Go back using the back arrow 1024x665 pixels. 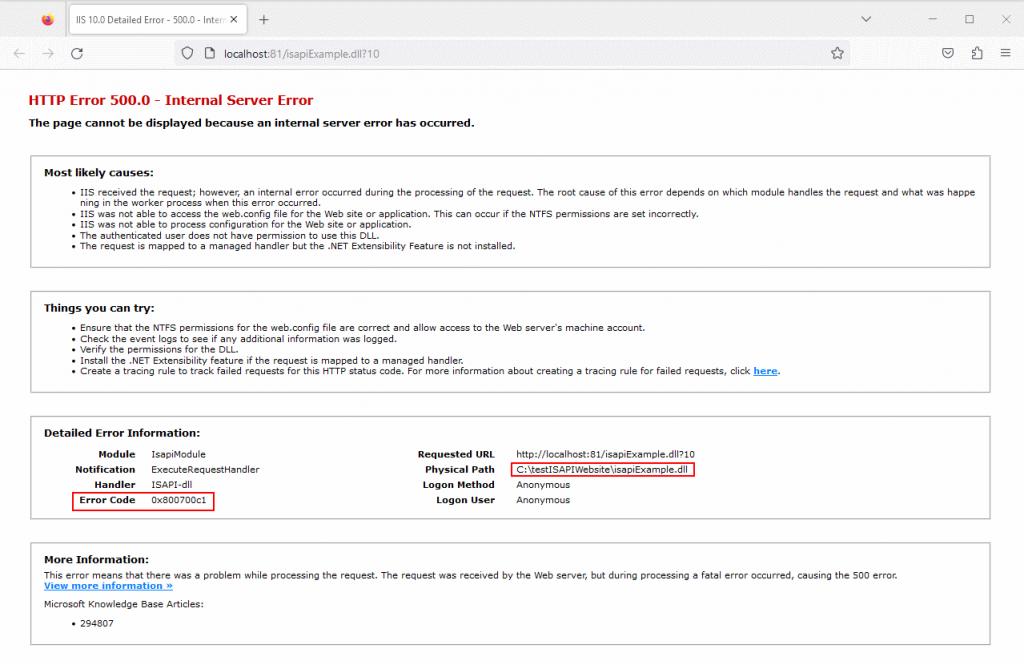tap(19, 54)
